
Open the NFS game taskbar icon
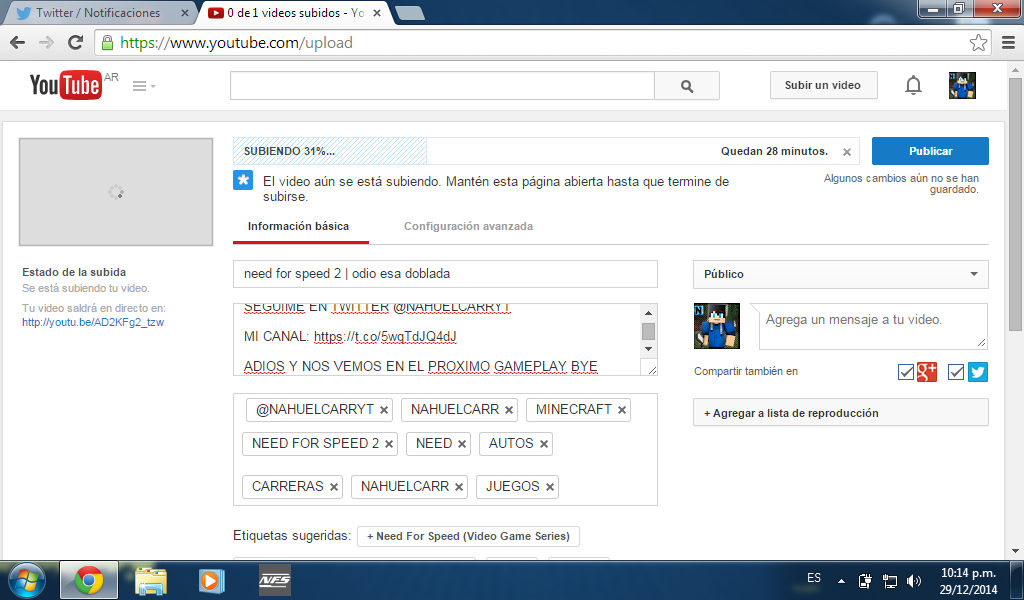pyautogui.click(x=274, y=580)
